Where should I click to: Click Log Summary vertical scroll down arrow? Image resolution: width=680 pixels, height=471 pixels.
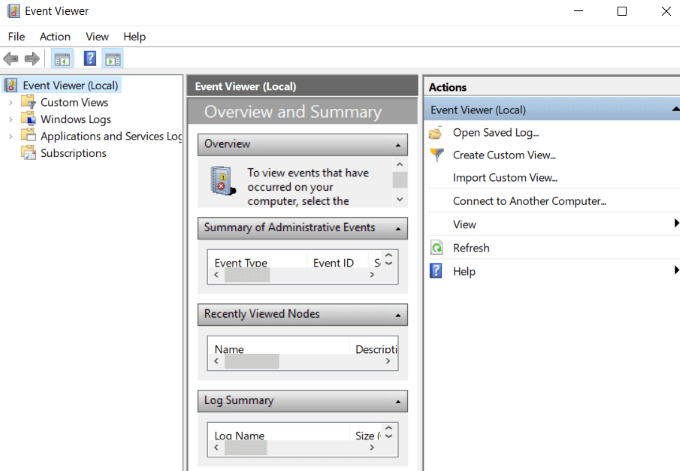(389, 436)
